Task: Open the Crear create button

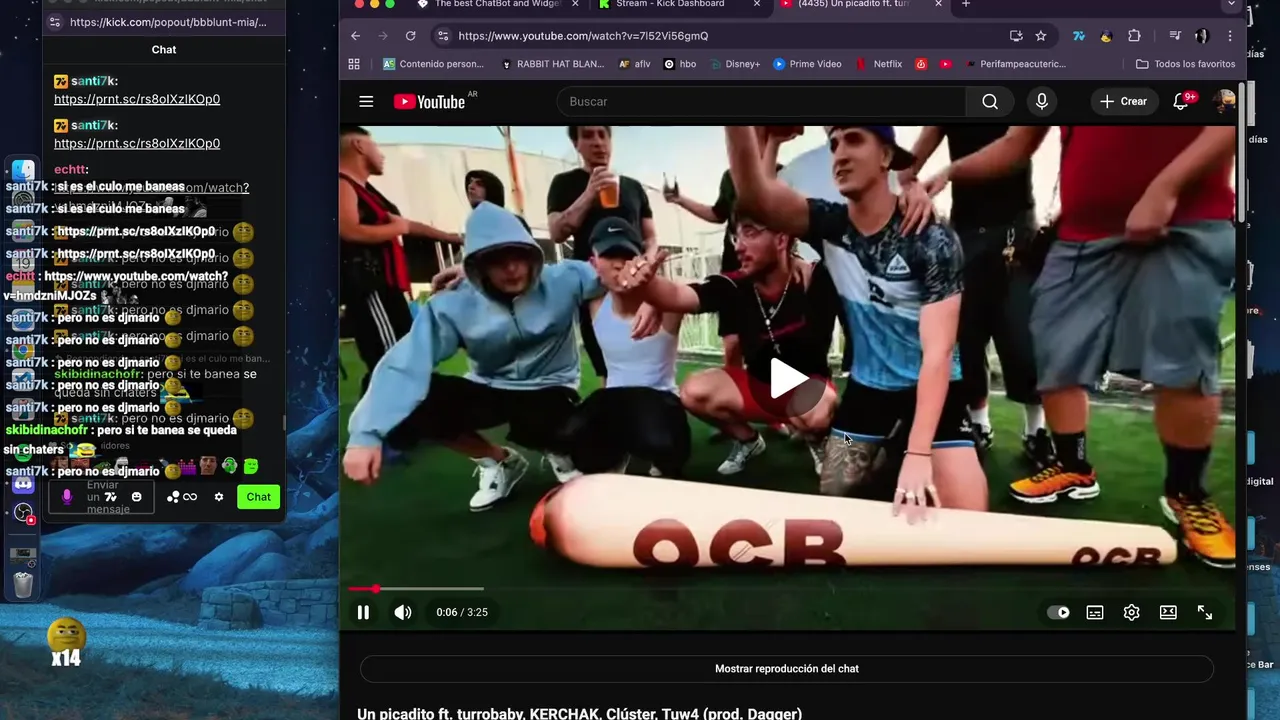Action: (1124, 101)
